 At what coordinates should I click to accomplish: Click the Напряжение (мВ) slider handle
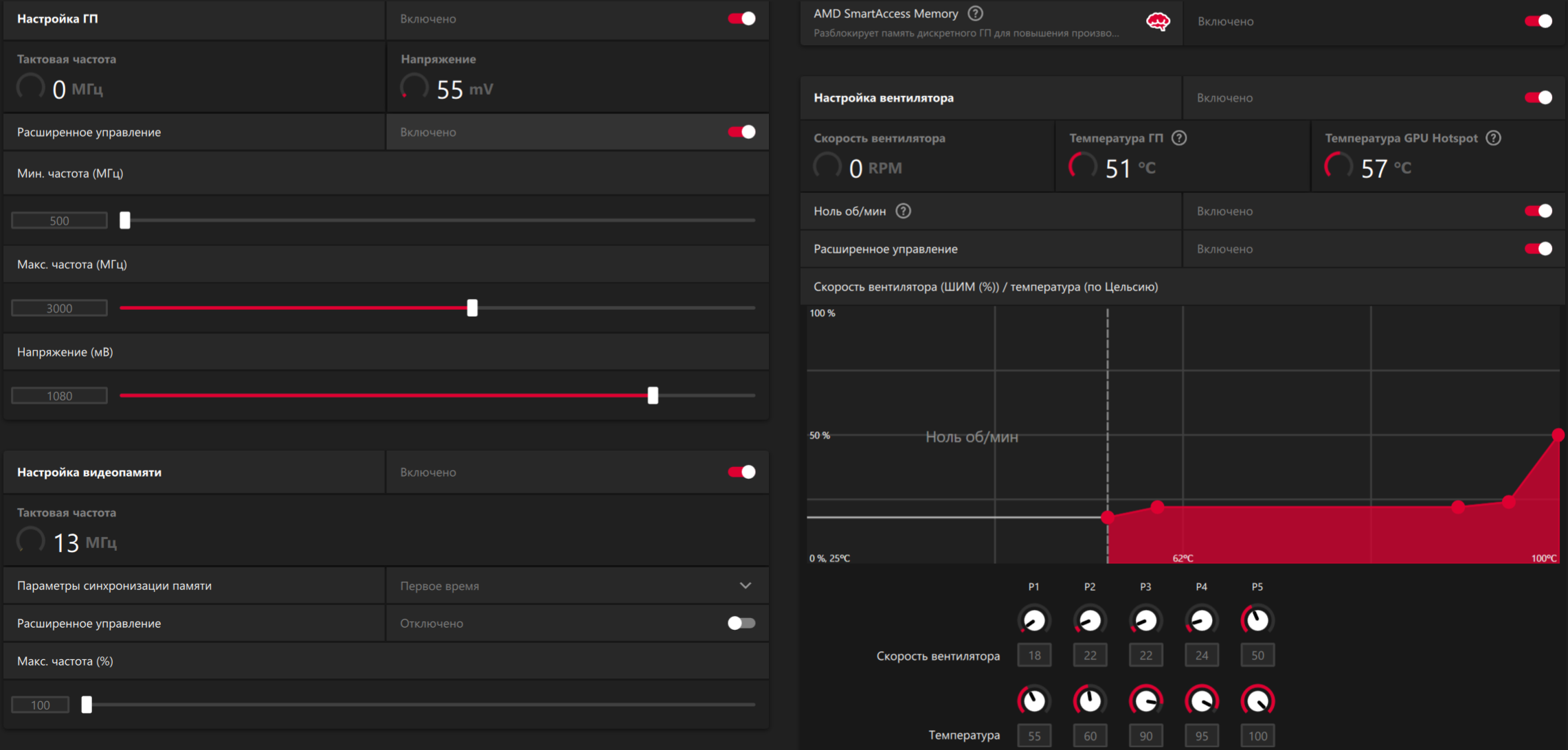653,396
